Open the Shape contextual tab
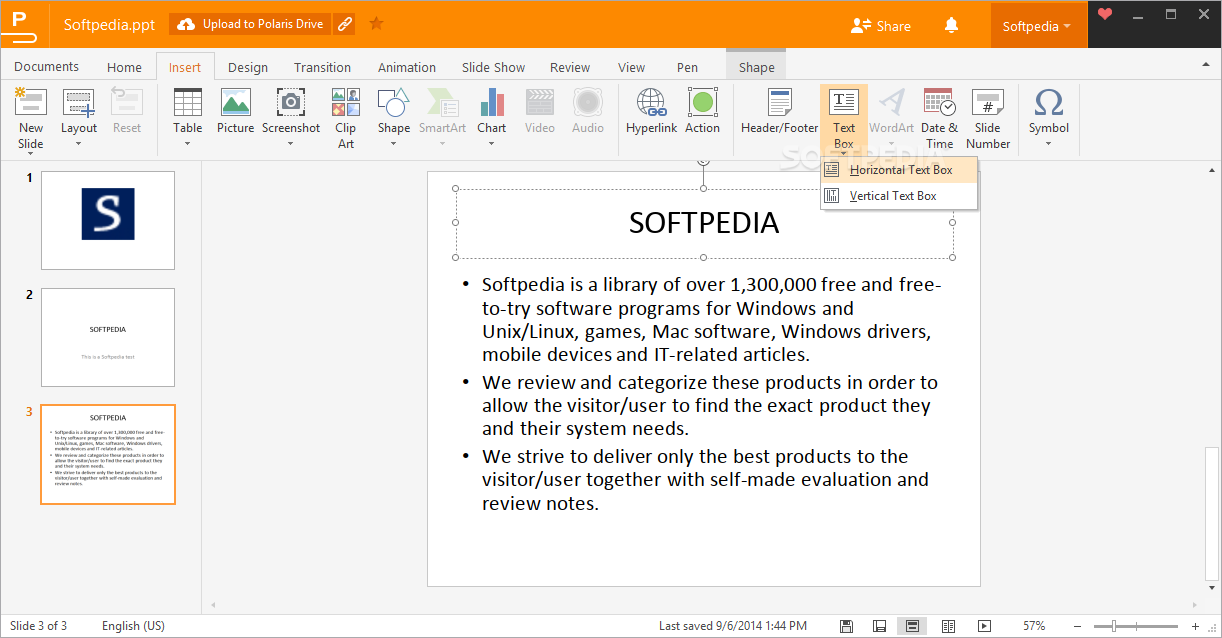The height and width of the screenshot is (638, 1222). (756, 67)
